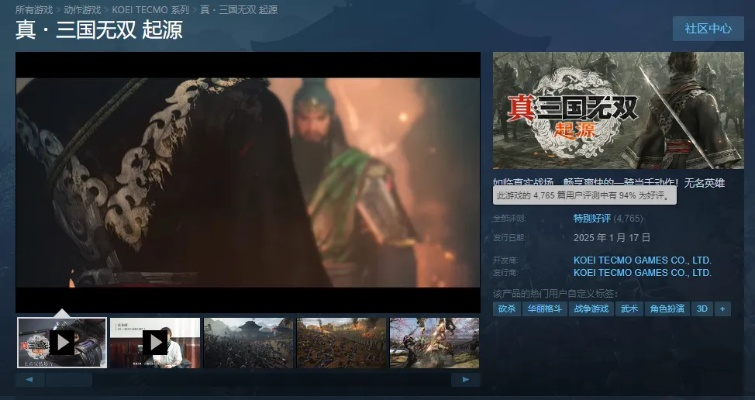The width and height of the screenshot is (755, 400).
Task: Select the 砍杀 tag
Action: (507, 309)
